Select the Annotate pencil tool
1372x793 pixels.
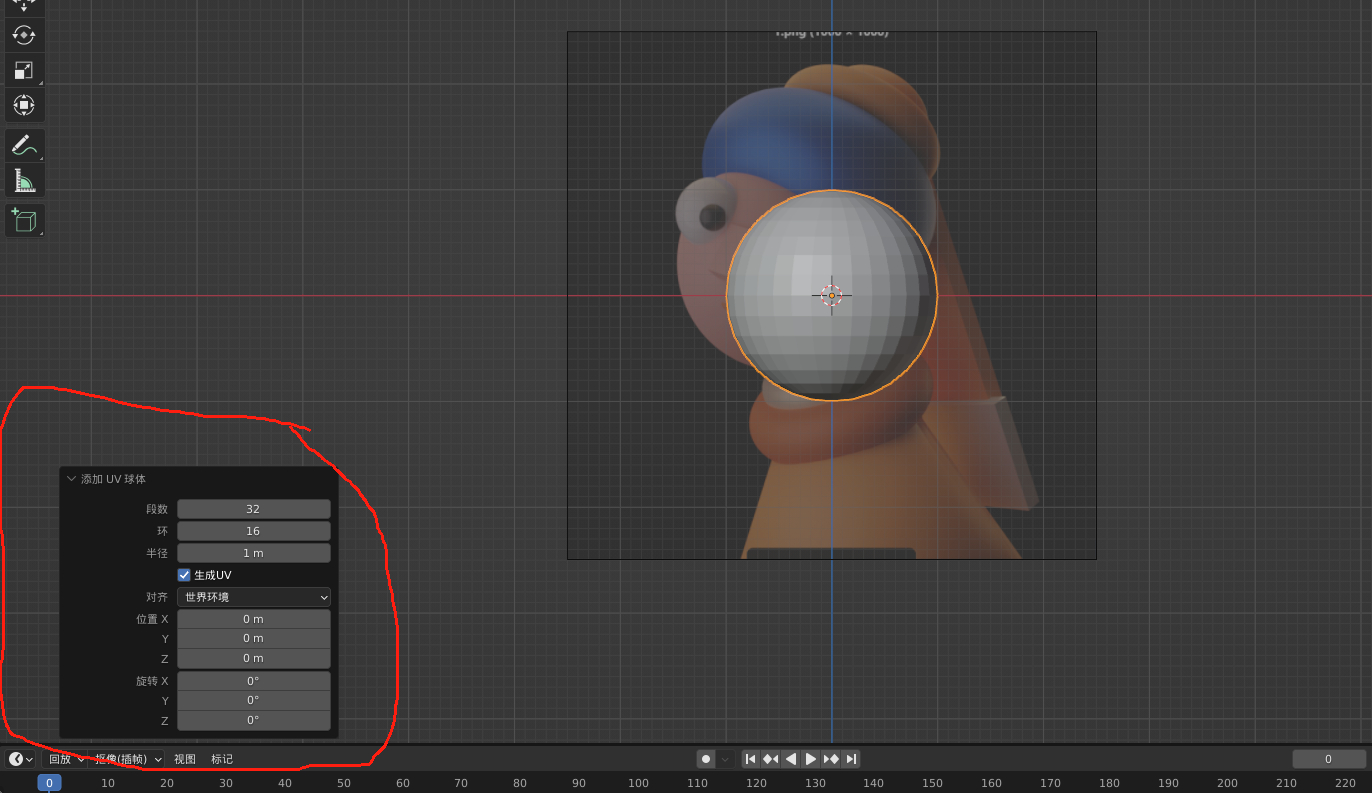point(24,145)
